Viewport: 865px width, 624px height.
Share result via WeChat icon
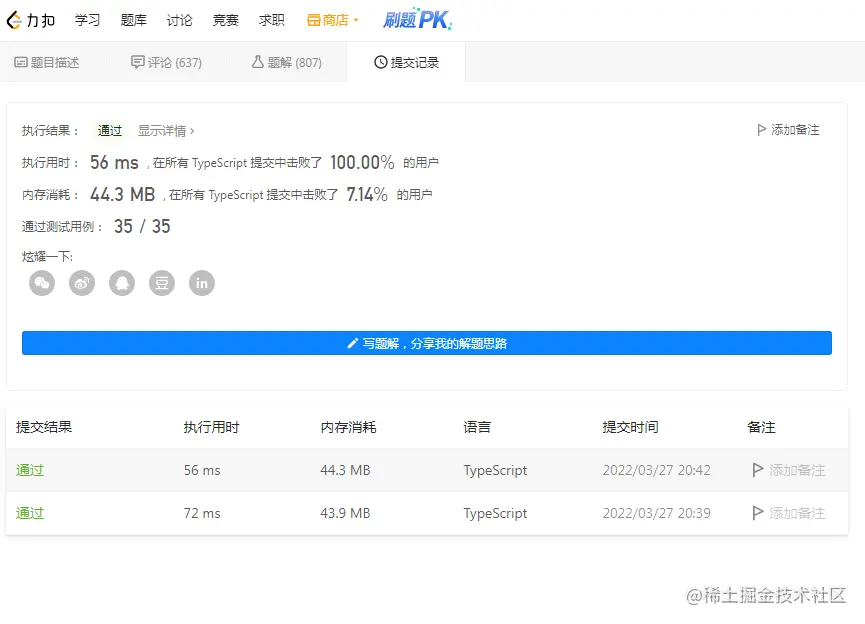[x=42, y=283]
